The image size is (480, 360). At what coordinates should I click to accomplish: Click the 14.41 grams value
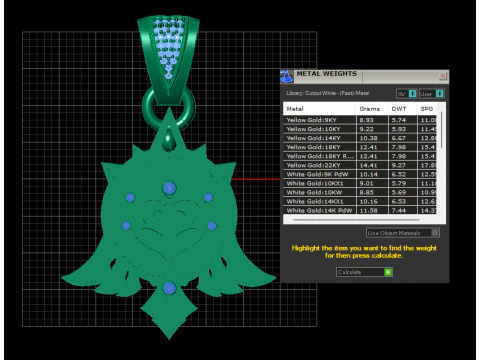click(x=368, y=165)
